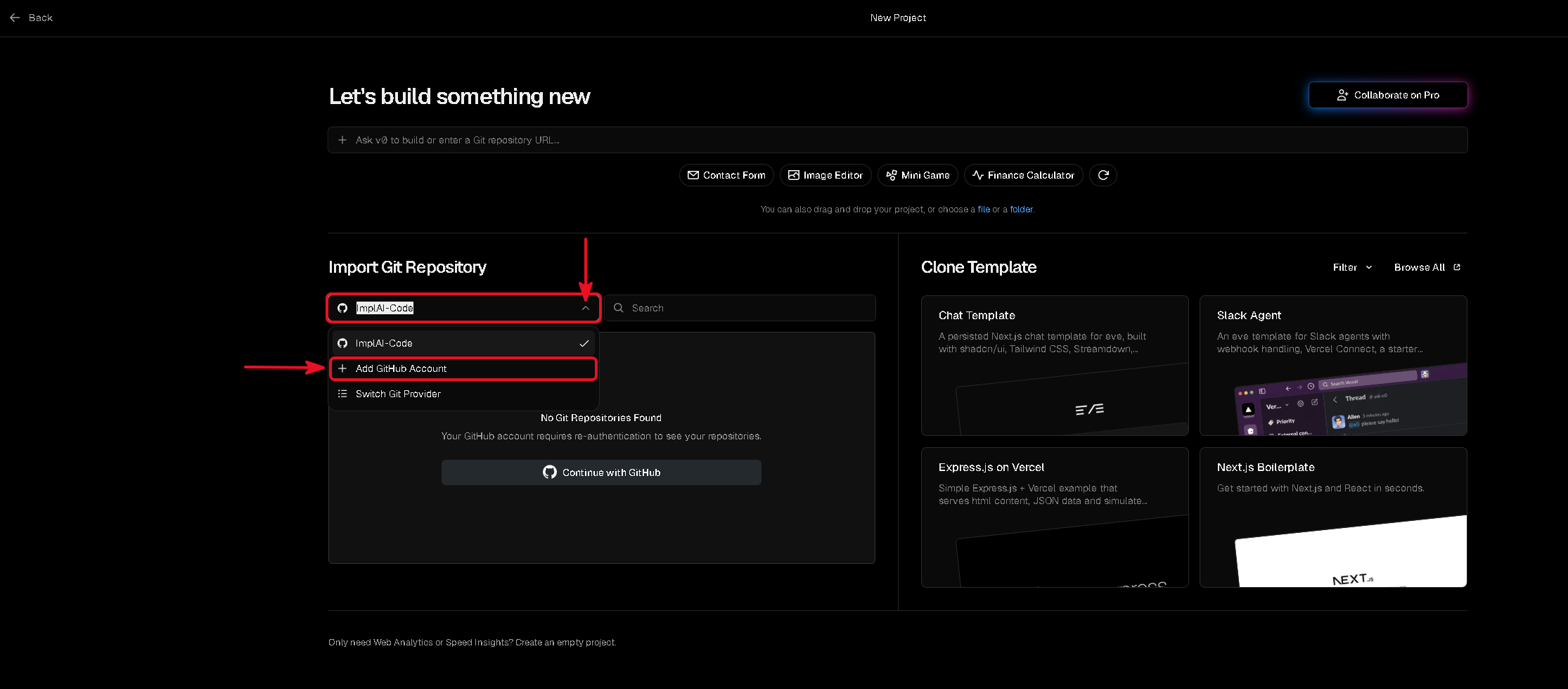Select the Finance Calculator suggestion
Image resolution: width=1568 pixels, height=689 pixels.
pyautogui.click(x=1023, y=175)
